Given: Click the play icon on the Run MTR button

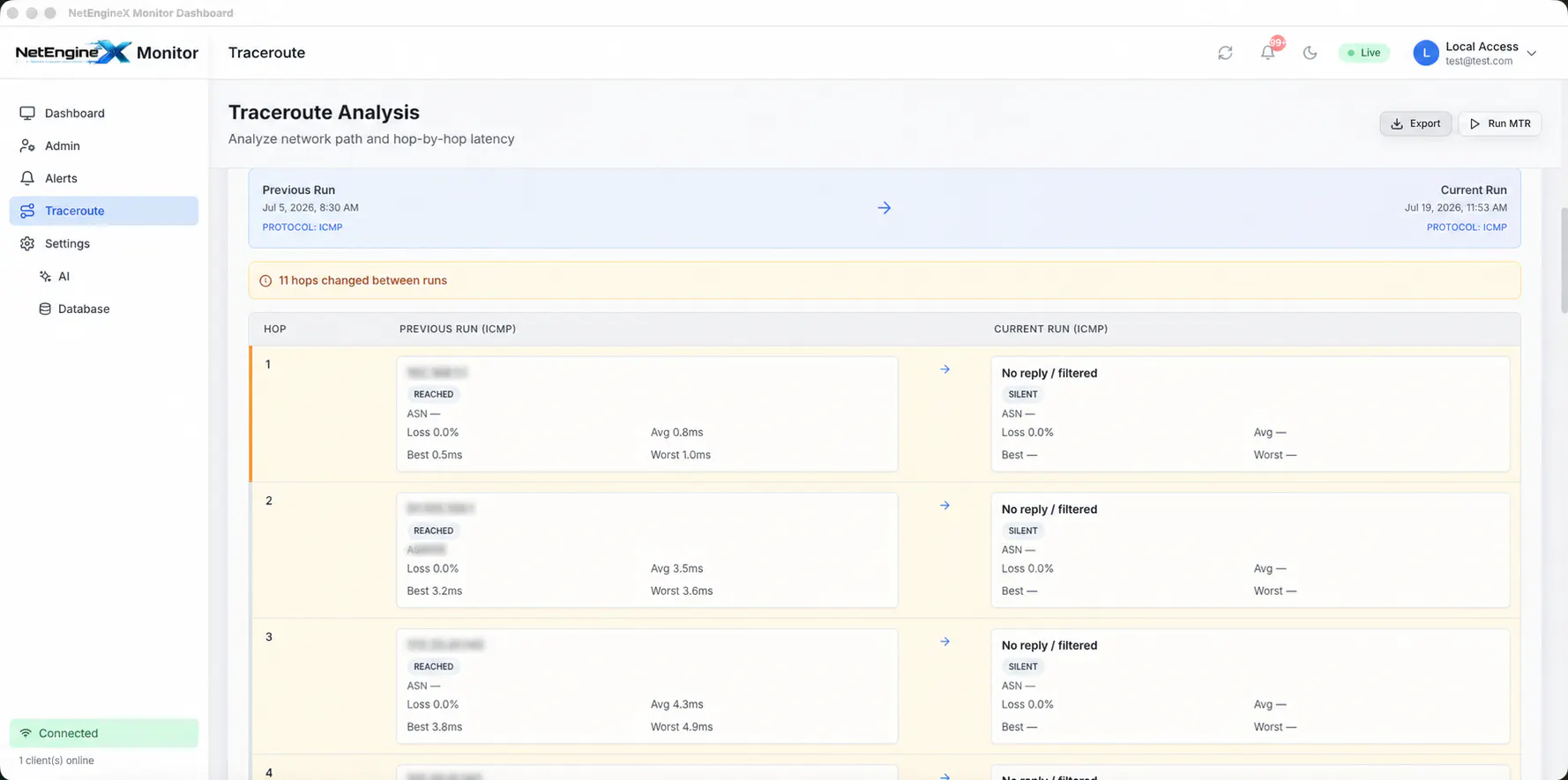Looking at the screenshot, I should (1475, 123).
